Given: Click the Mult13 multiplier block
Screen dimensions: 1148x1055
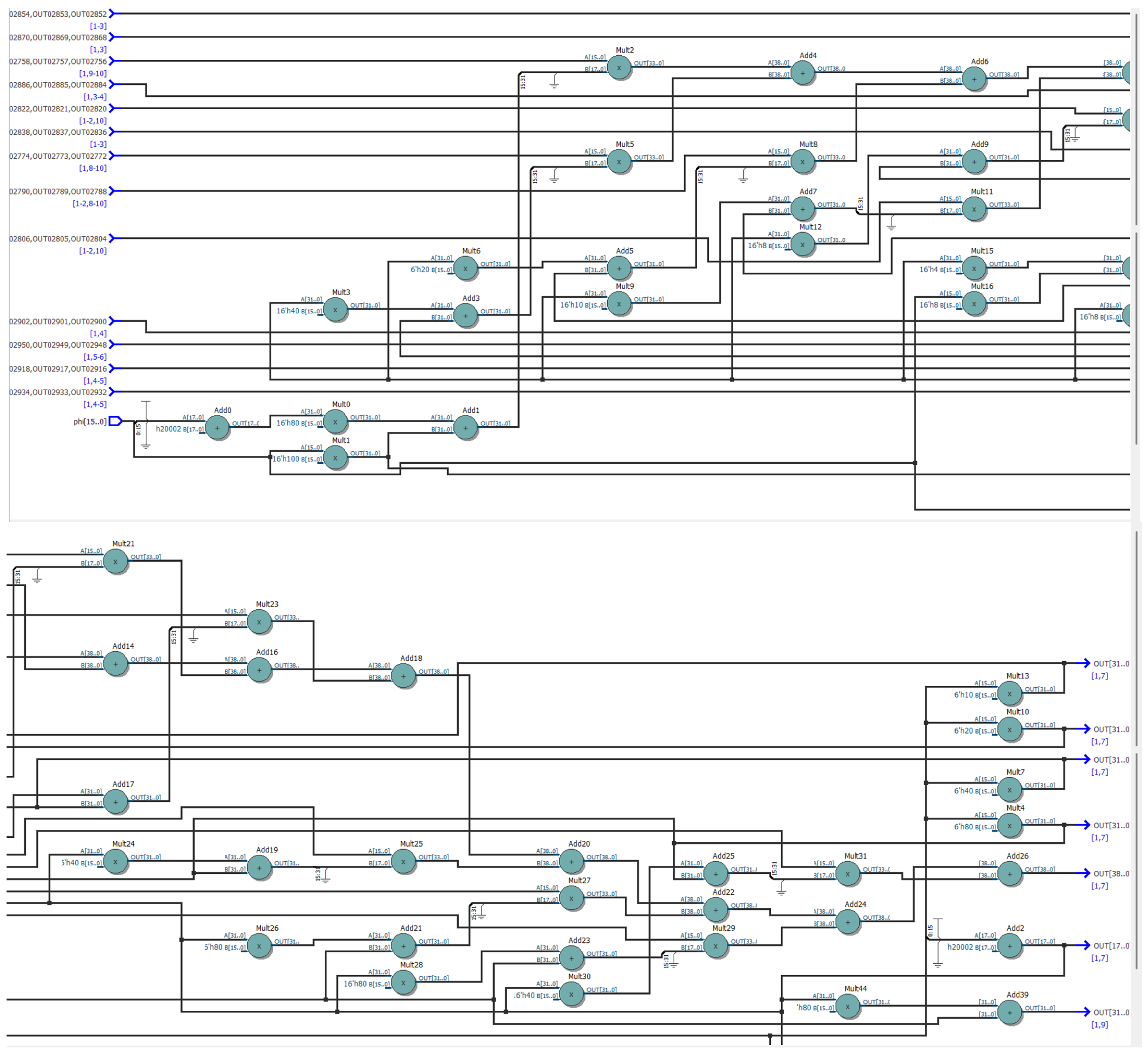Looking at the screenshot, I should (1009, 694).
